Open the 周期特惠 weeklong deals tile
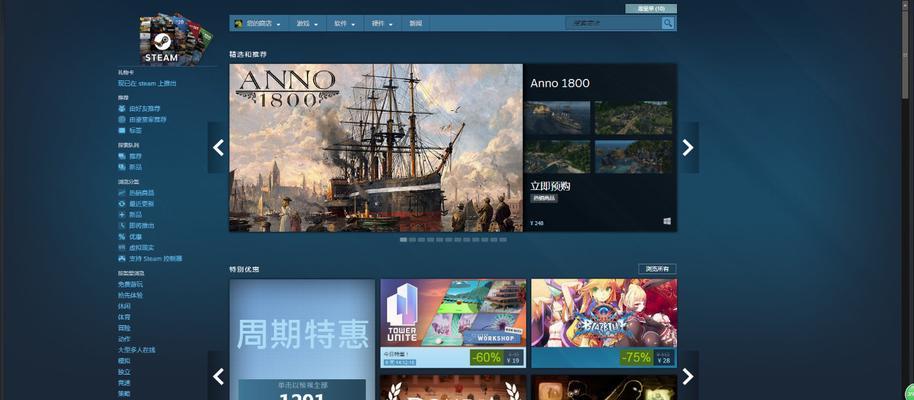914x400 pixels. pos(302,339)
